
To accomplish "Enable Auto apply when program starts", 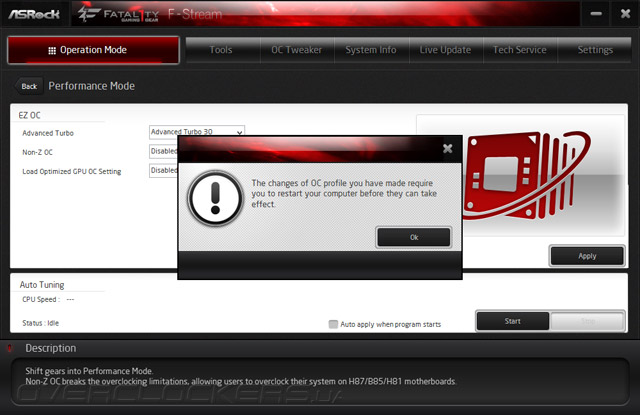I will pos(333,324).
